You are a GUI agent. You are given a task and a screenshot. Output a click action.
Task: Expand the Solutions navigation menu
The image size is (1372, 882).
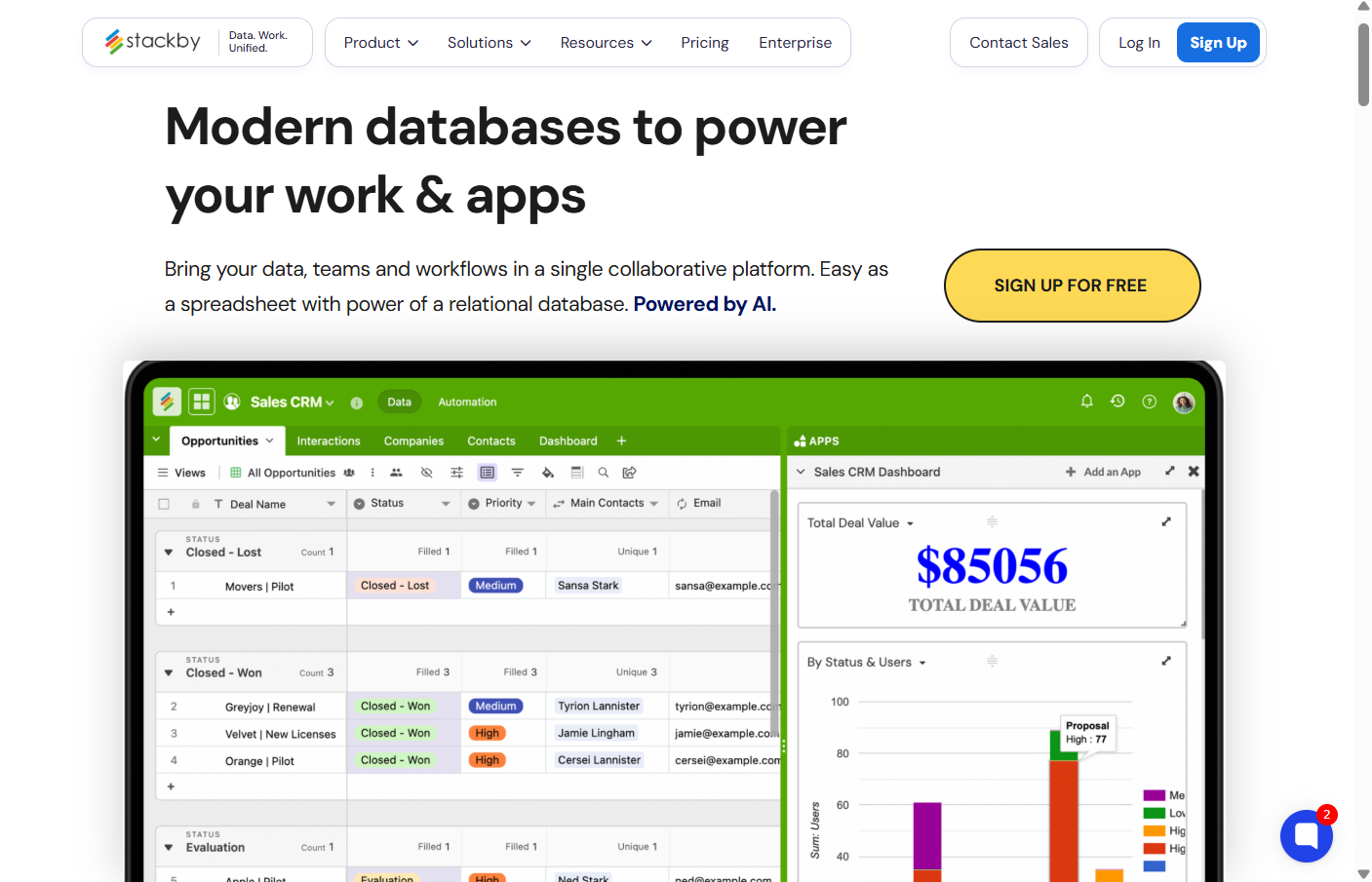(489, 43)
